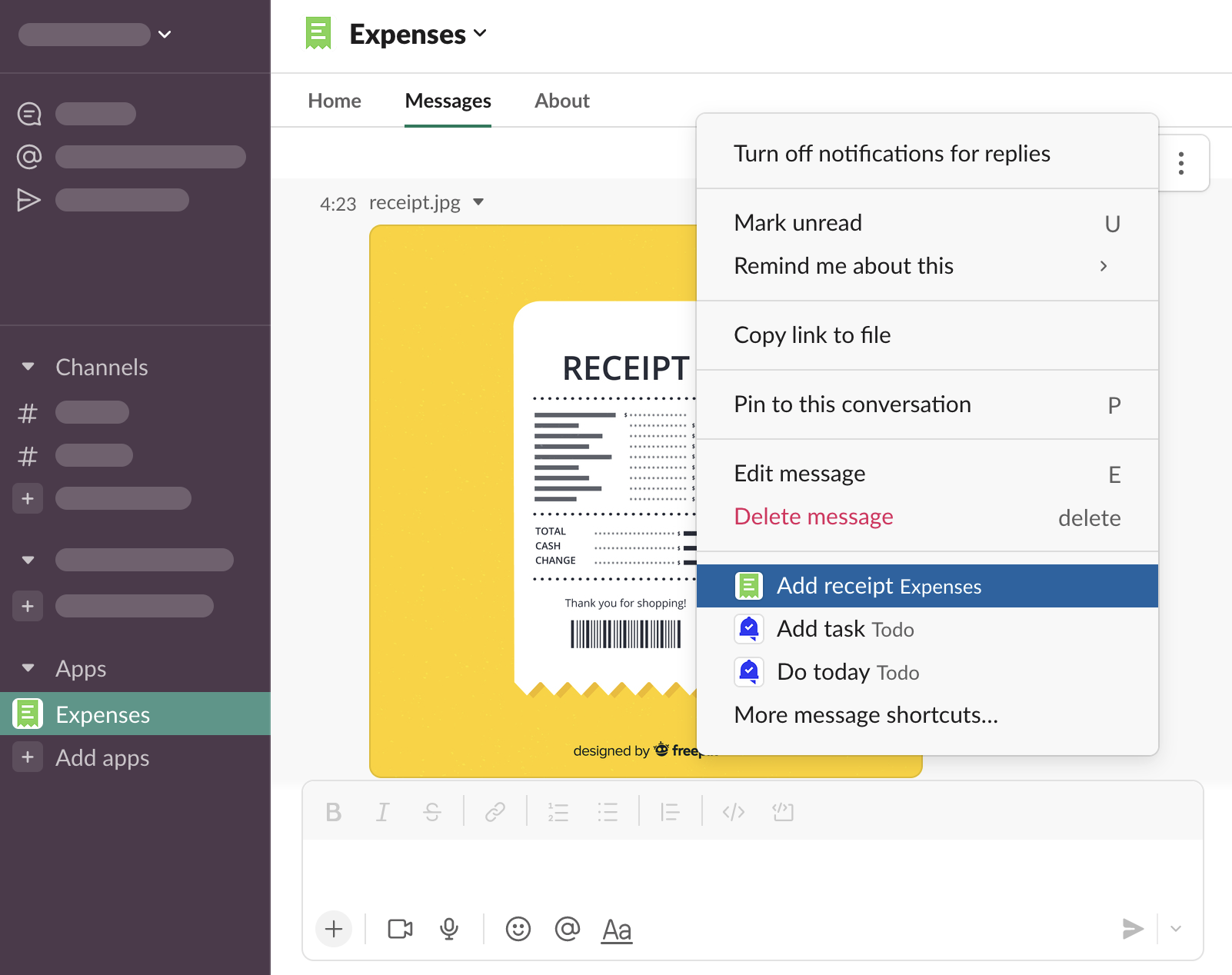Click the mention @ icon in composer
This screenshot has height=975, width=1232.
coord(567,929)
